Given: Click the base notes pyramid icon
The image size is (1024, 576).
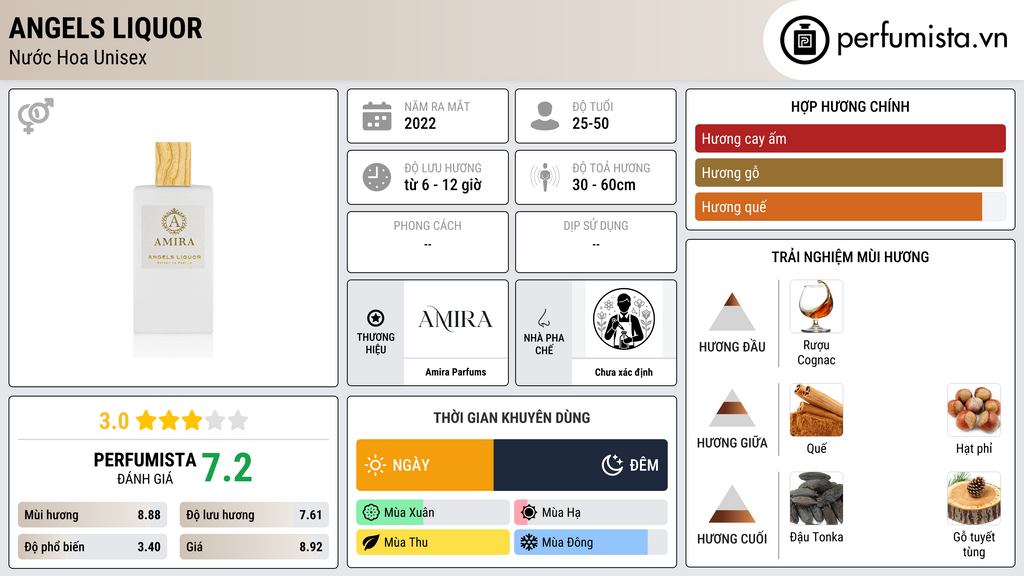Looking at the screenshot, I should tap(732, 504).
